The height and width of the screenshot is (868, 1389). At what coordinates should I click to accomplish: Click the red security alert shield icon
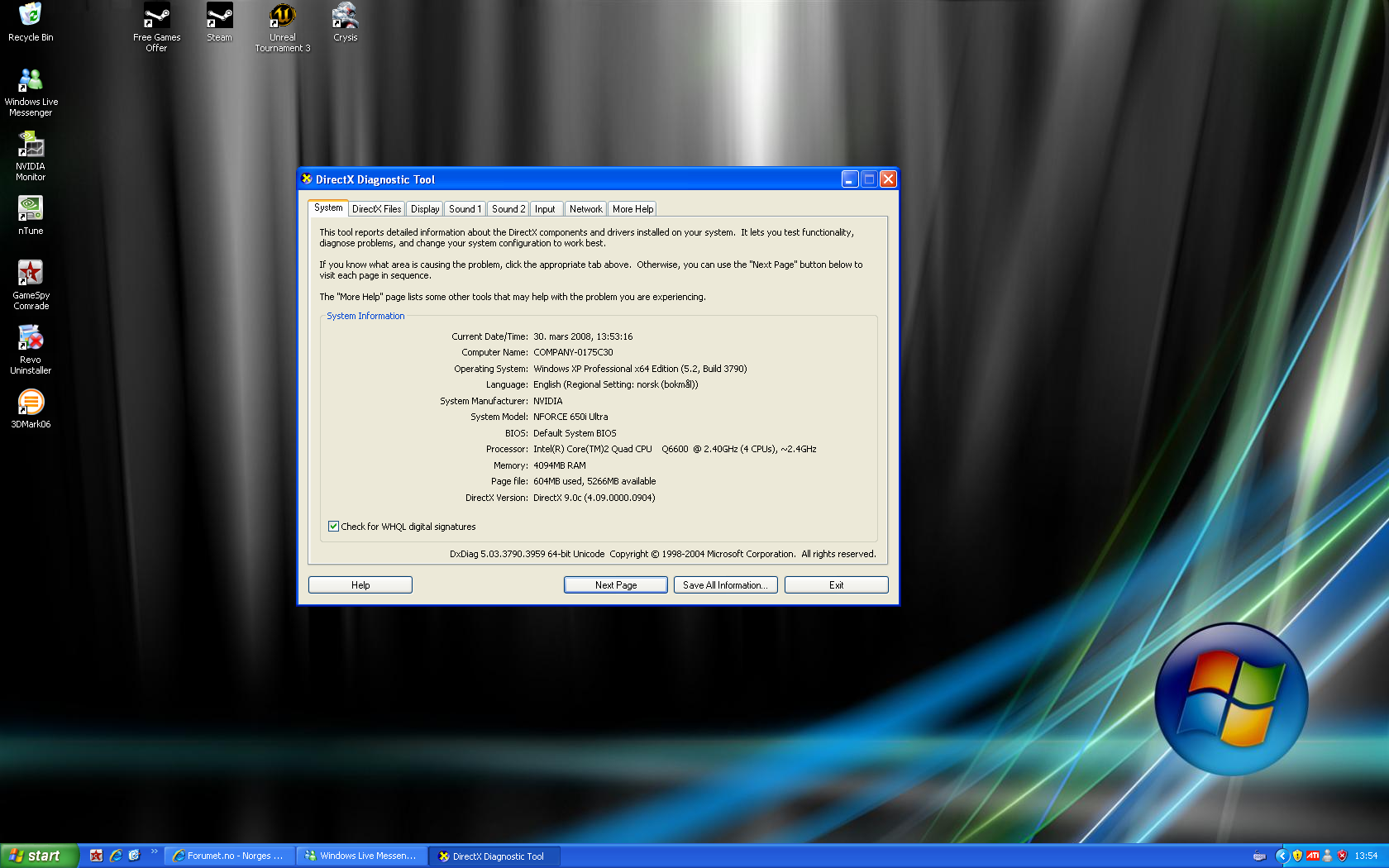(1342, 856)
